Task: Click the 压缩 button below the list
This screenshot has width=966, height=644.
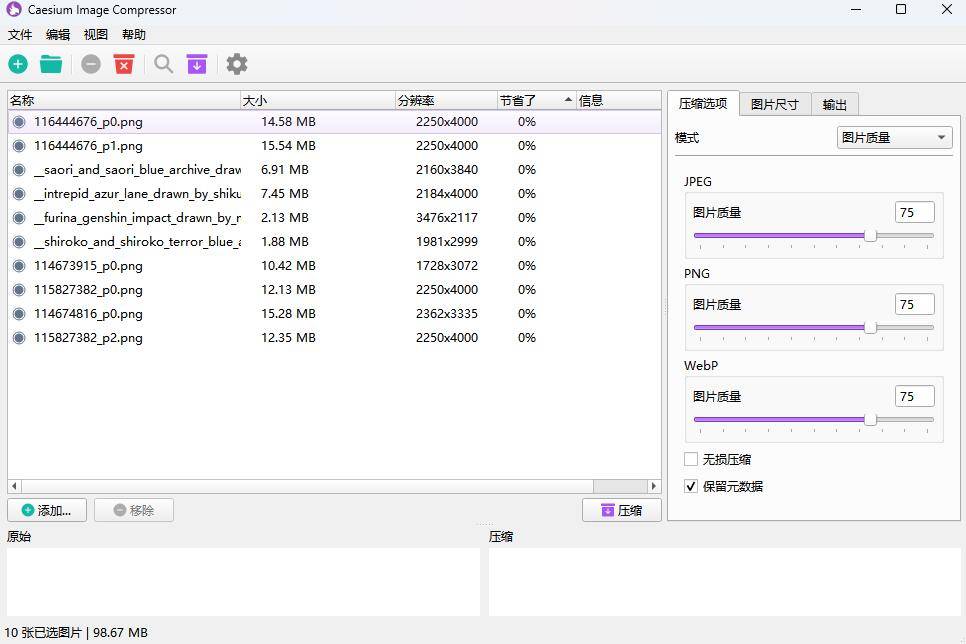Action: (622, 511)
